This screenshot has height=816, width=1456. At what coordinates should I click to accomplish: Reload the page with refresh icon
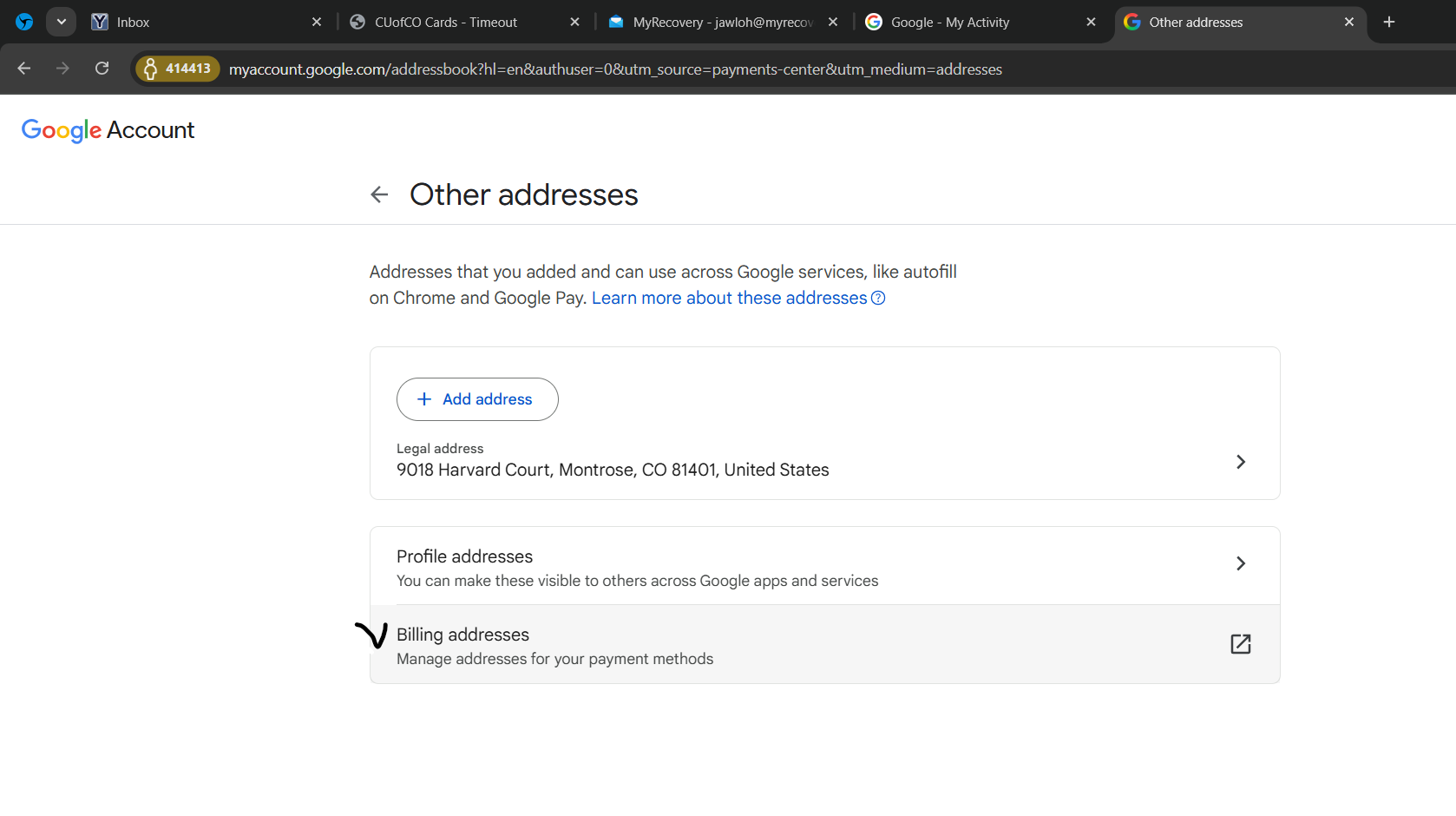(x=102, y=69)
